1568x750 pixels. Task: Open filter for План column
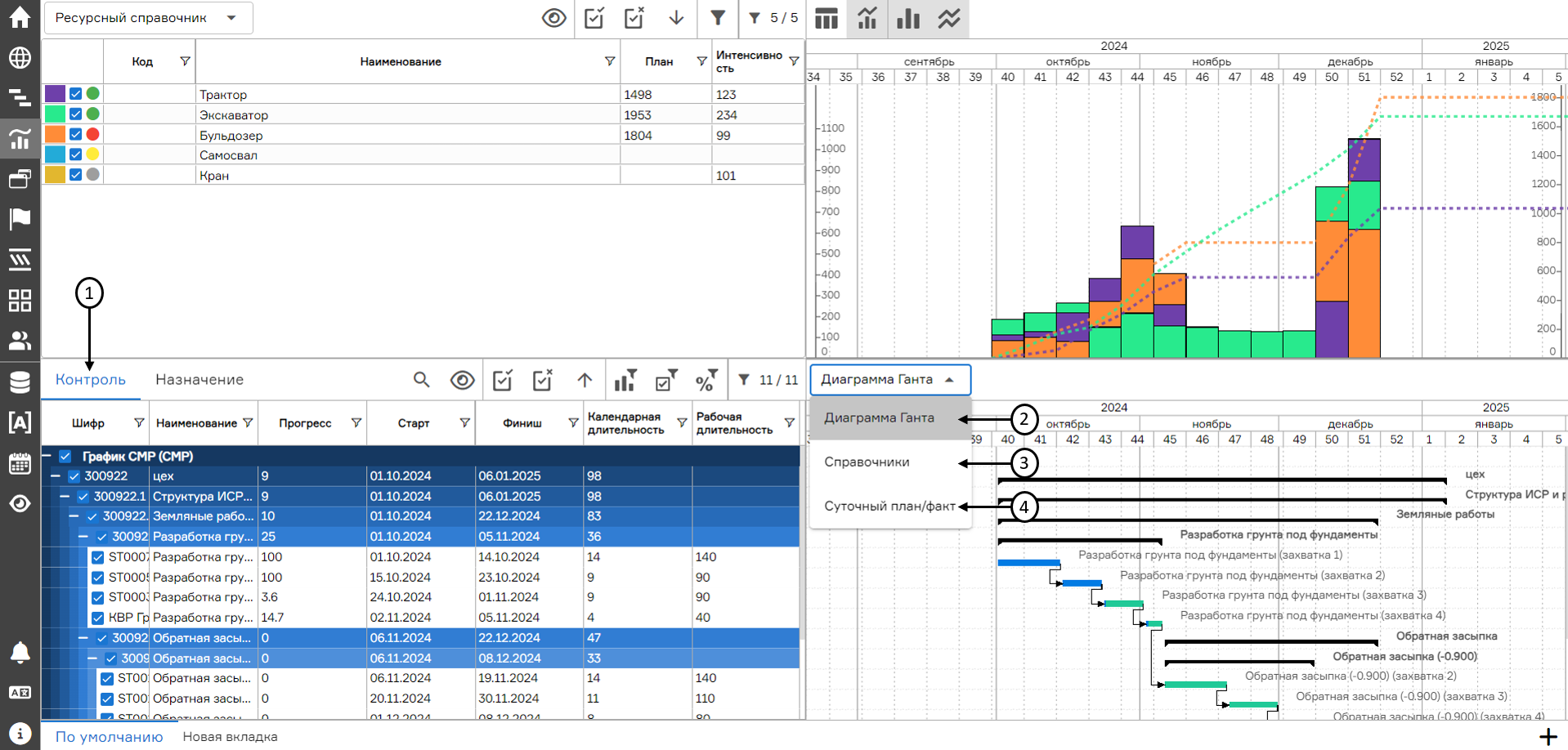[x=701, y=61]
